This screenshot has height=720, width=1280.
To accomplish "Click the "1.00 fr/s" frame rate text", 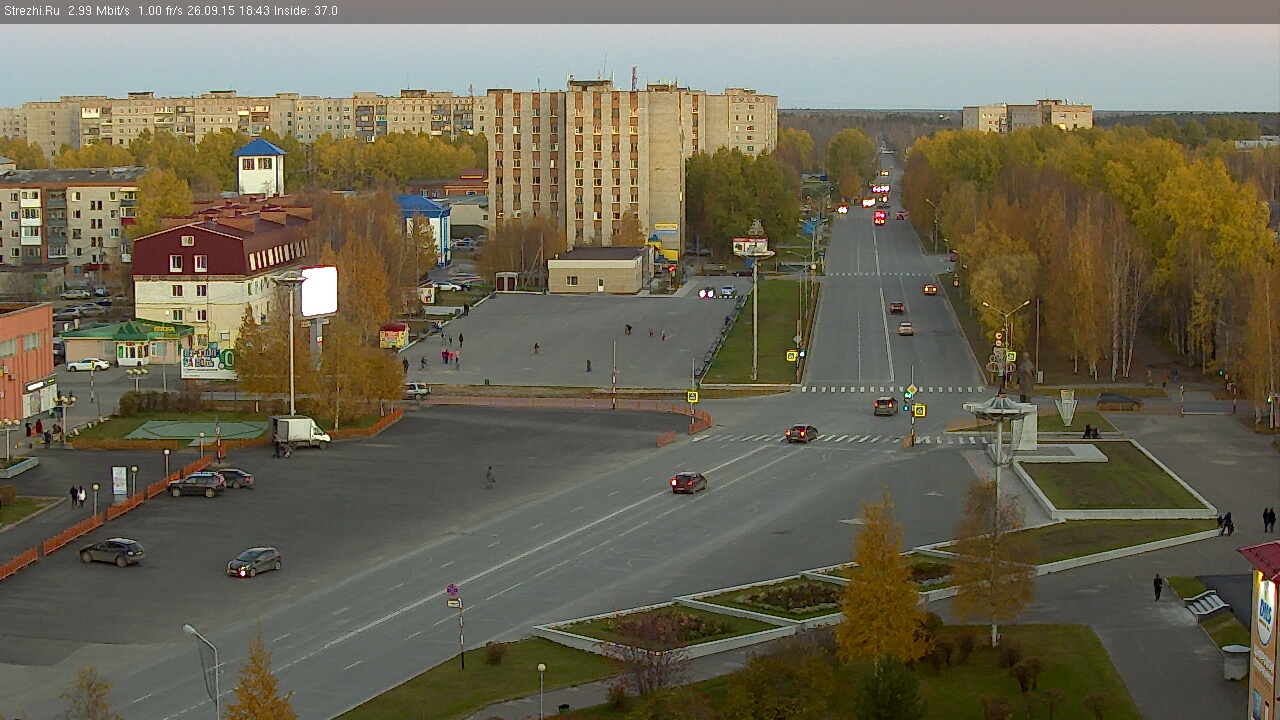I will click(x=161, y=11).
